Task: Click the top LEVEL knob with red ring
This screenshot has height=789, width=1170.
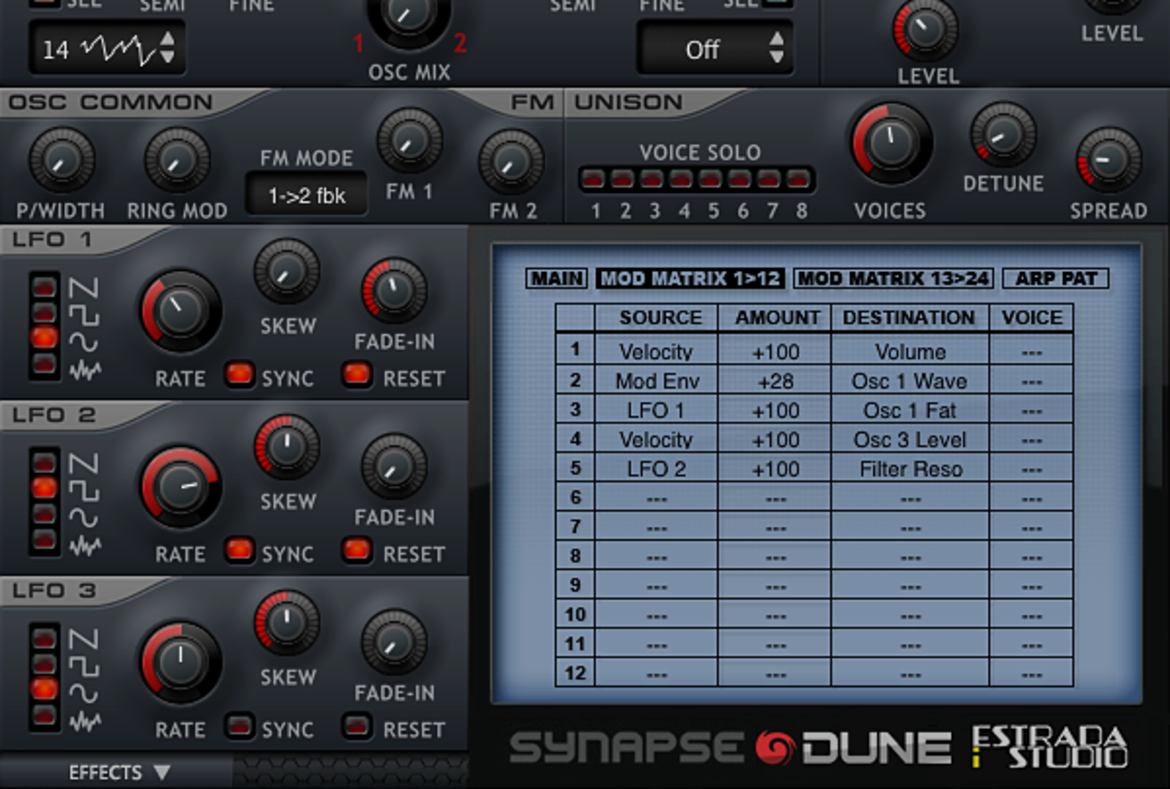Action: pos(925,30)
